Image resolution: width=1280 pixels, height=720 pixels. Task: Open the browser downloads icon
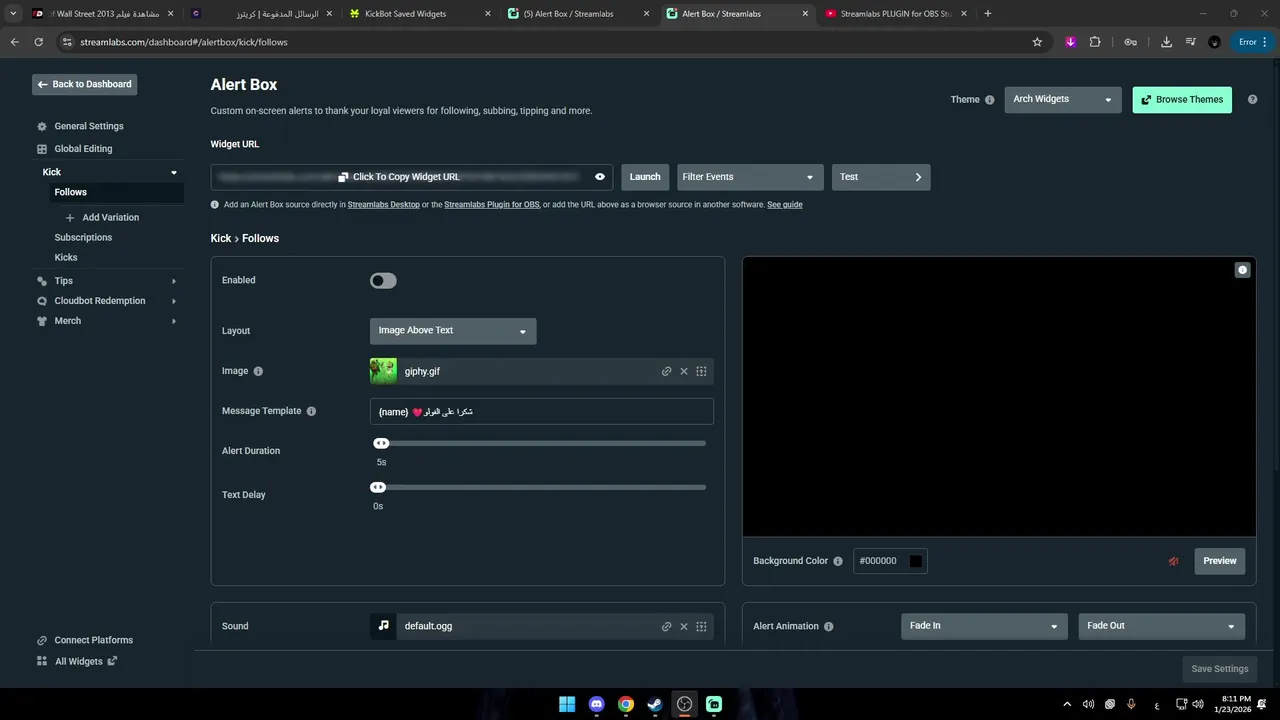(1166, 42)
